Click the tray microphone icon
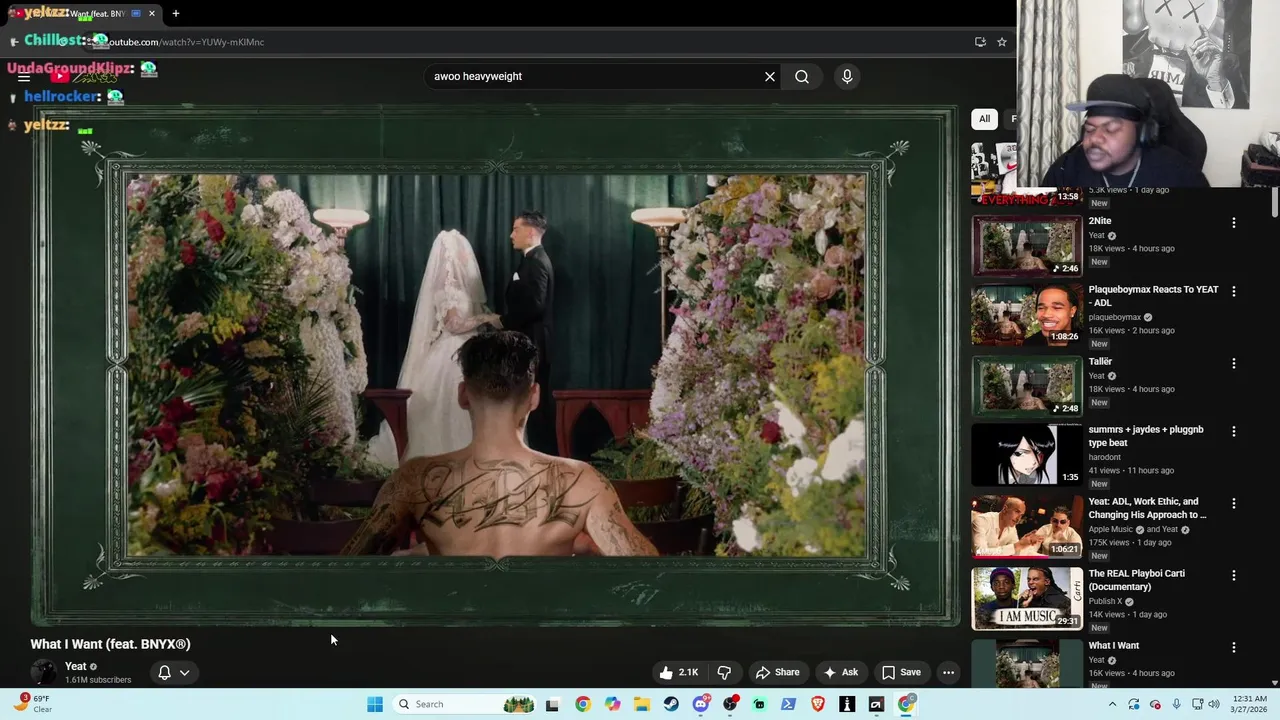This screenshot has height=720, width=1280. [1176, 704]
